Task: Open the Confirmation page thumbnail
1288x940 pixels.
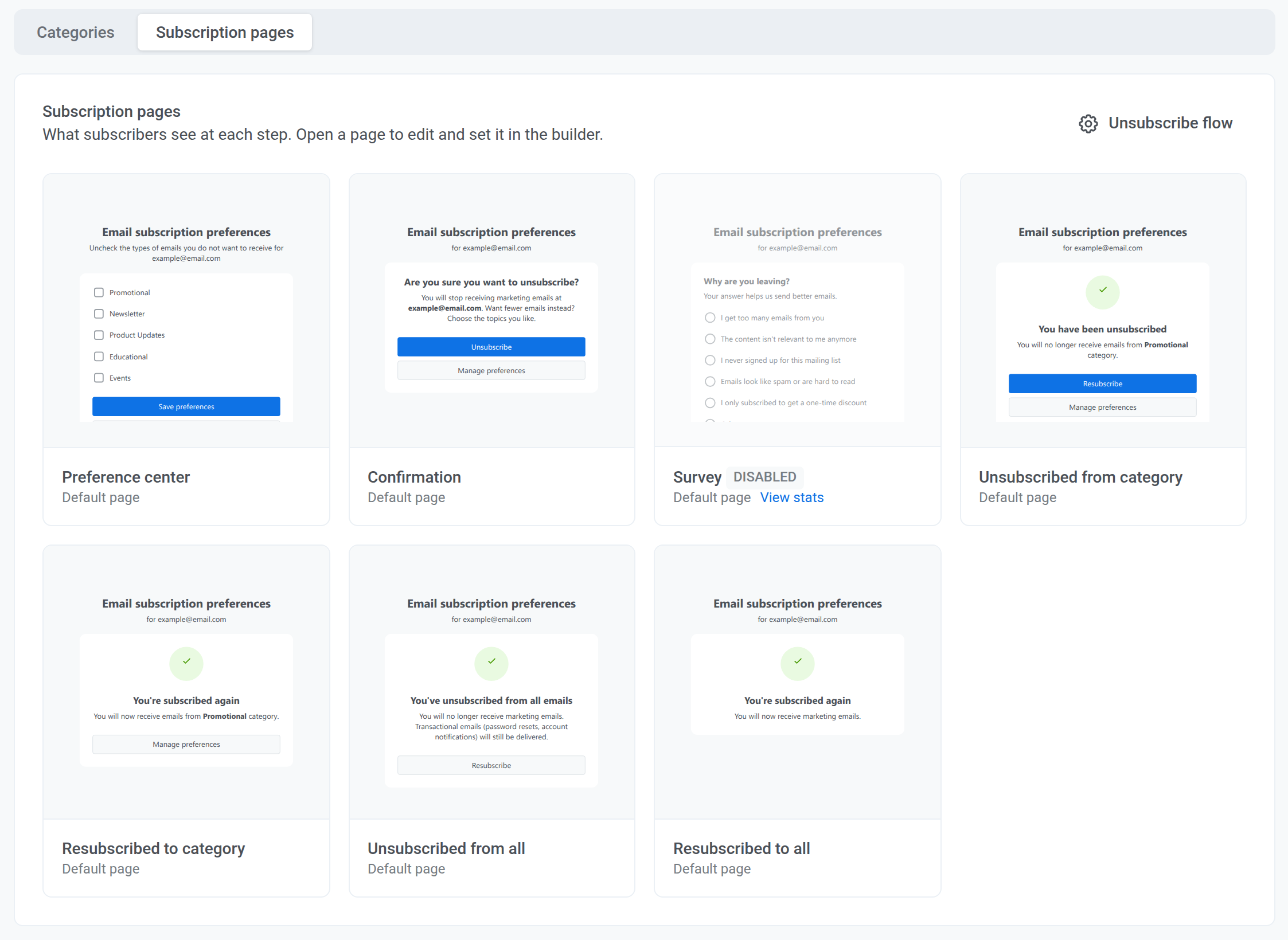Action: click(491, 311)
